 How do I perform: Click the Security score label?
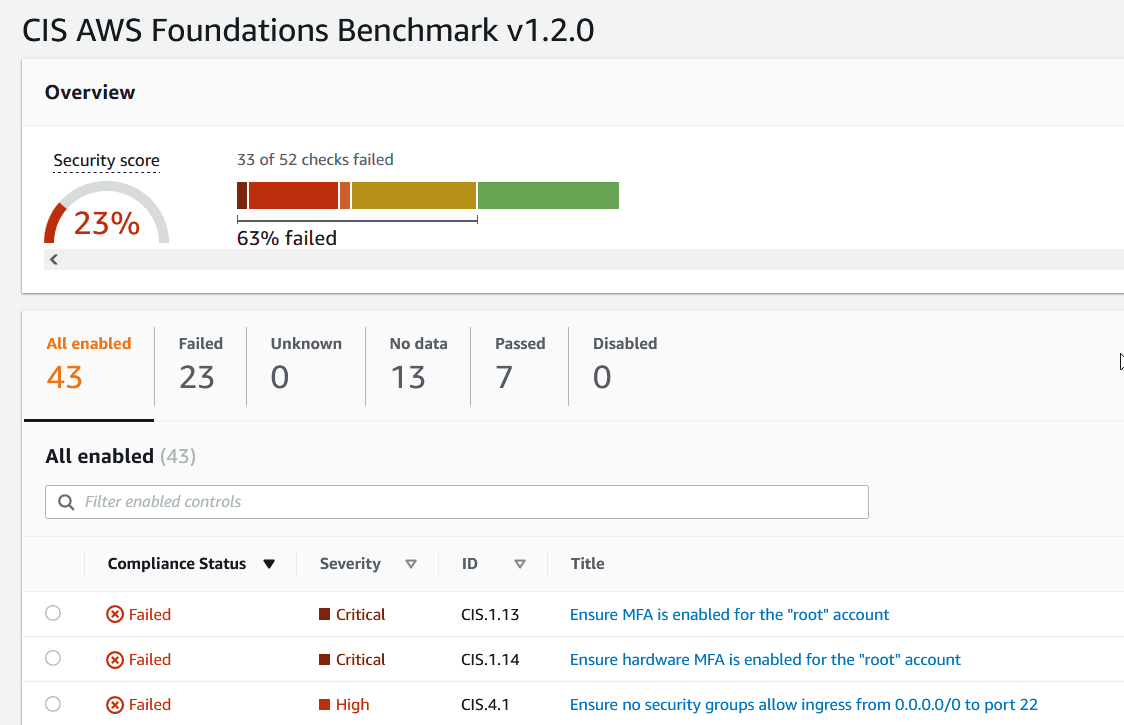click(x=106, y=161)
